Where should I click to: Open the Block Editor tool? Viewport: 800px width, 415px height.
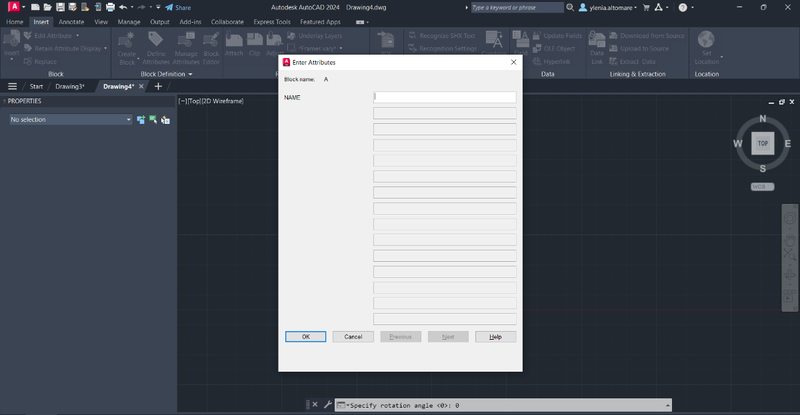click(211, 43)
